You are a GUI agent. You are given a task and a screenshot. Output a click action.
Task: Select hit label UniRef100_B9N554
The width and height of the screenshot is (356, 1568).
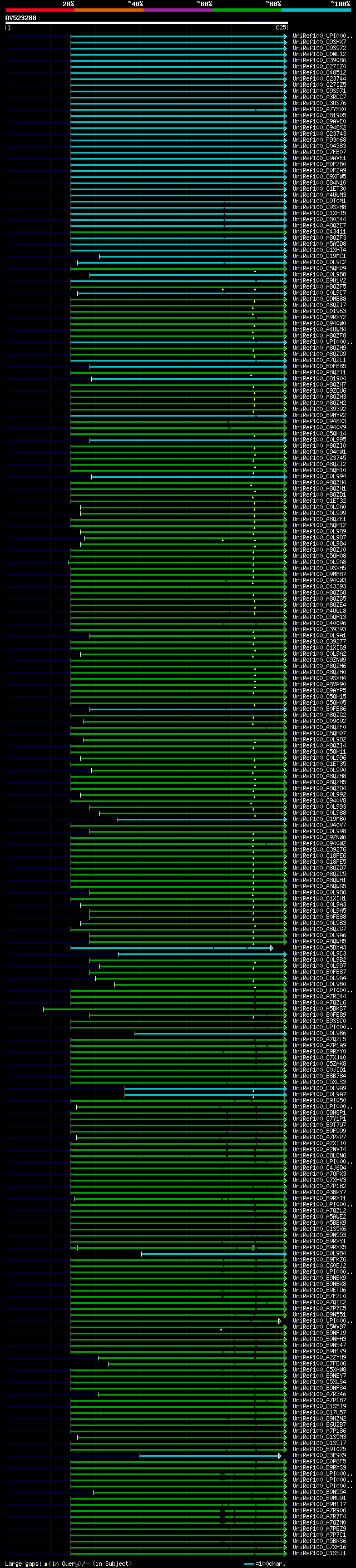pos(319,1492)
